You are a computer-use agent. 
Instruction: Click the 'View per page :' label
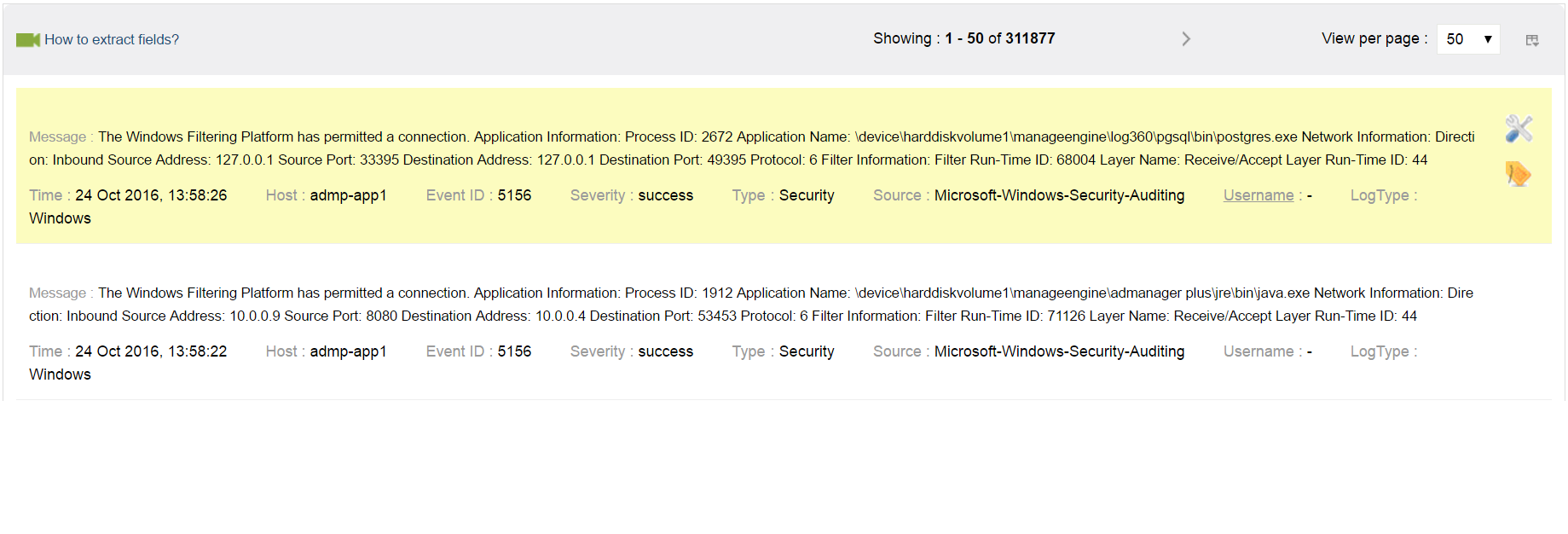[x=1374, y=38]
